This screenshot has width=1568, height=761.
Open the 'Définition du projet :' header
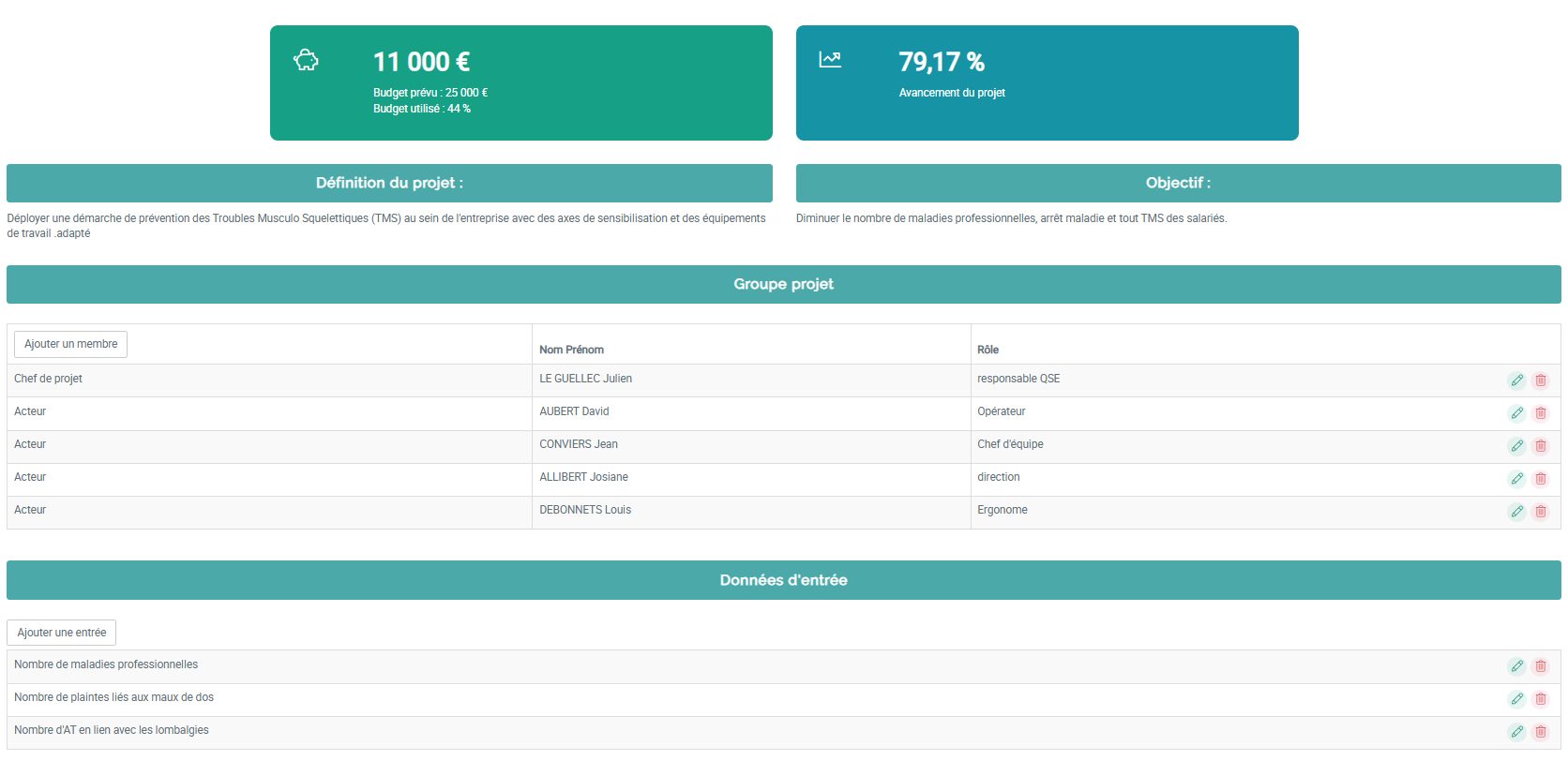click(x=389, y=183)
